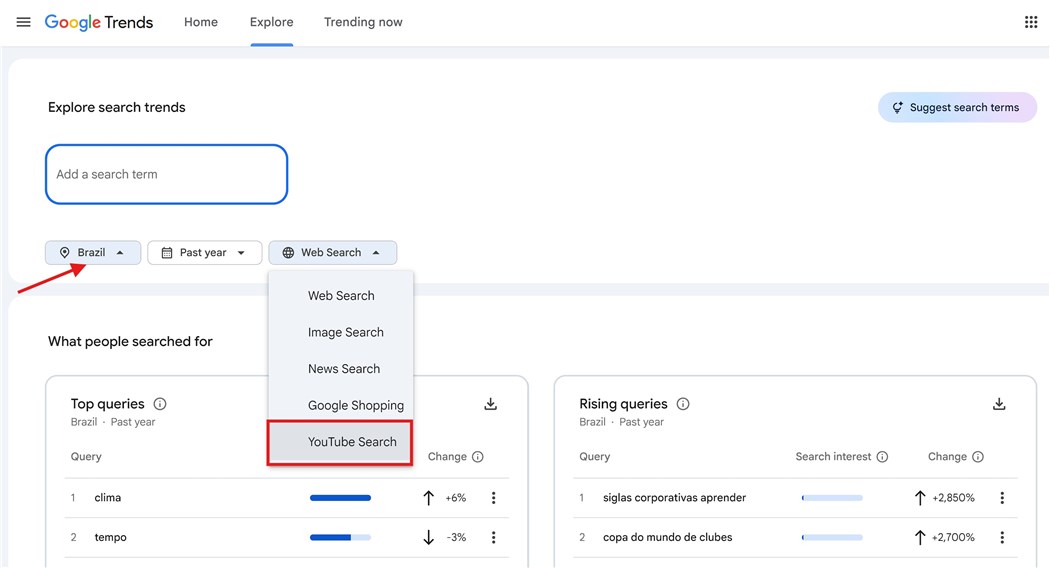Click the tempo search interest bar
Image resolution: width=1050 pixels, height=568 pixels.
pyautogui.click(x=340, y=537)
